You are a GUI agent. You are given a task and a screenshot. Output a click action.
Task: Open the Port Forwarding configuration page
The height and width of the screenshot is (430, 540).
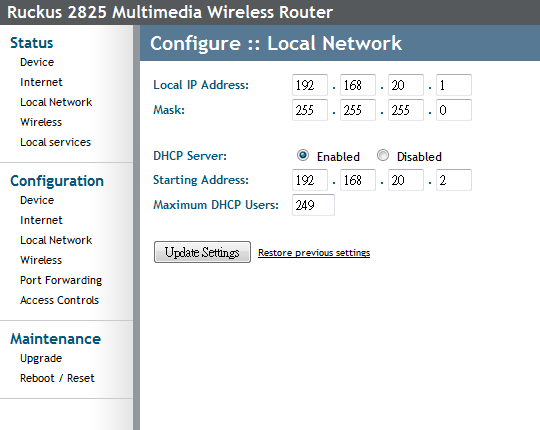[61, 280]
